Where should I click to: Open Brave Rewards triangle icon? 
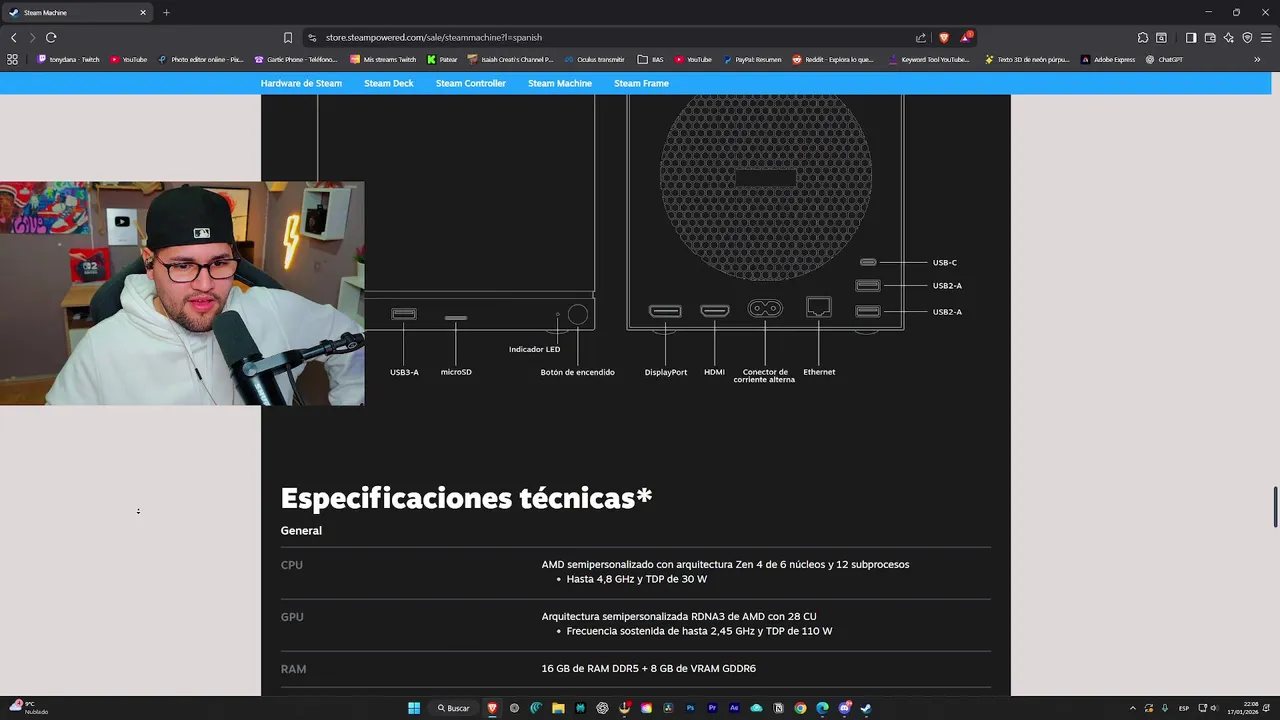(966, 37)
